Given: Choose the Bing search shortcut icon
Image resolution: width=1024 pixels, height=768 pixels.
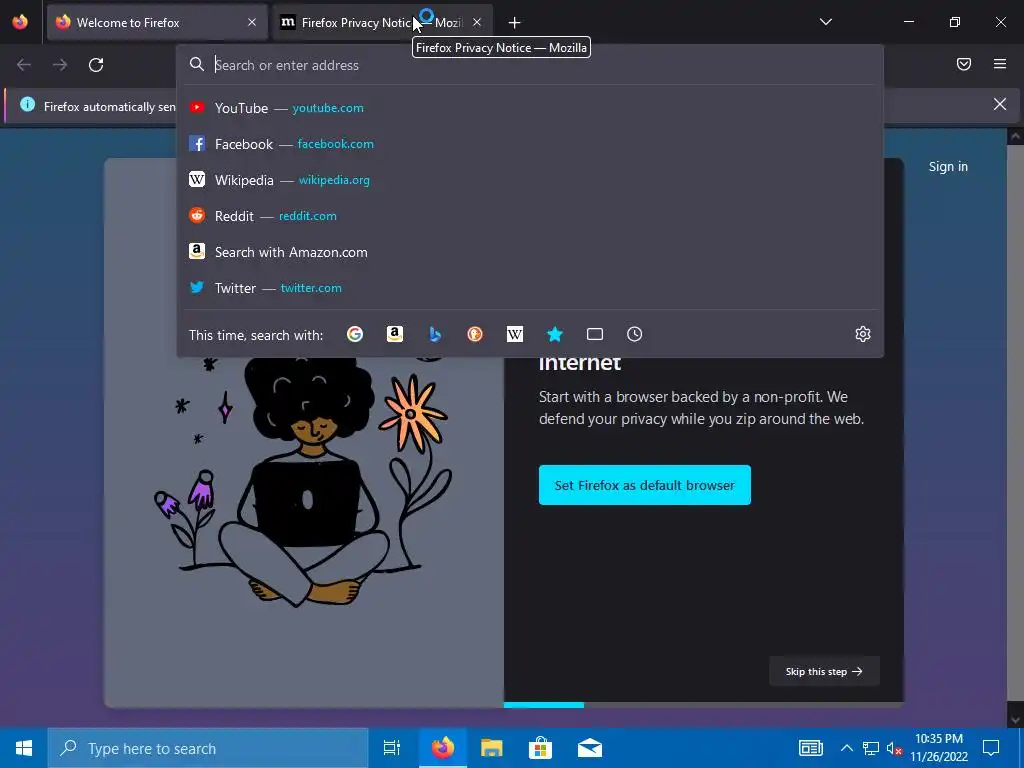Looking at the screenshot, I should point(435,334).
